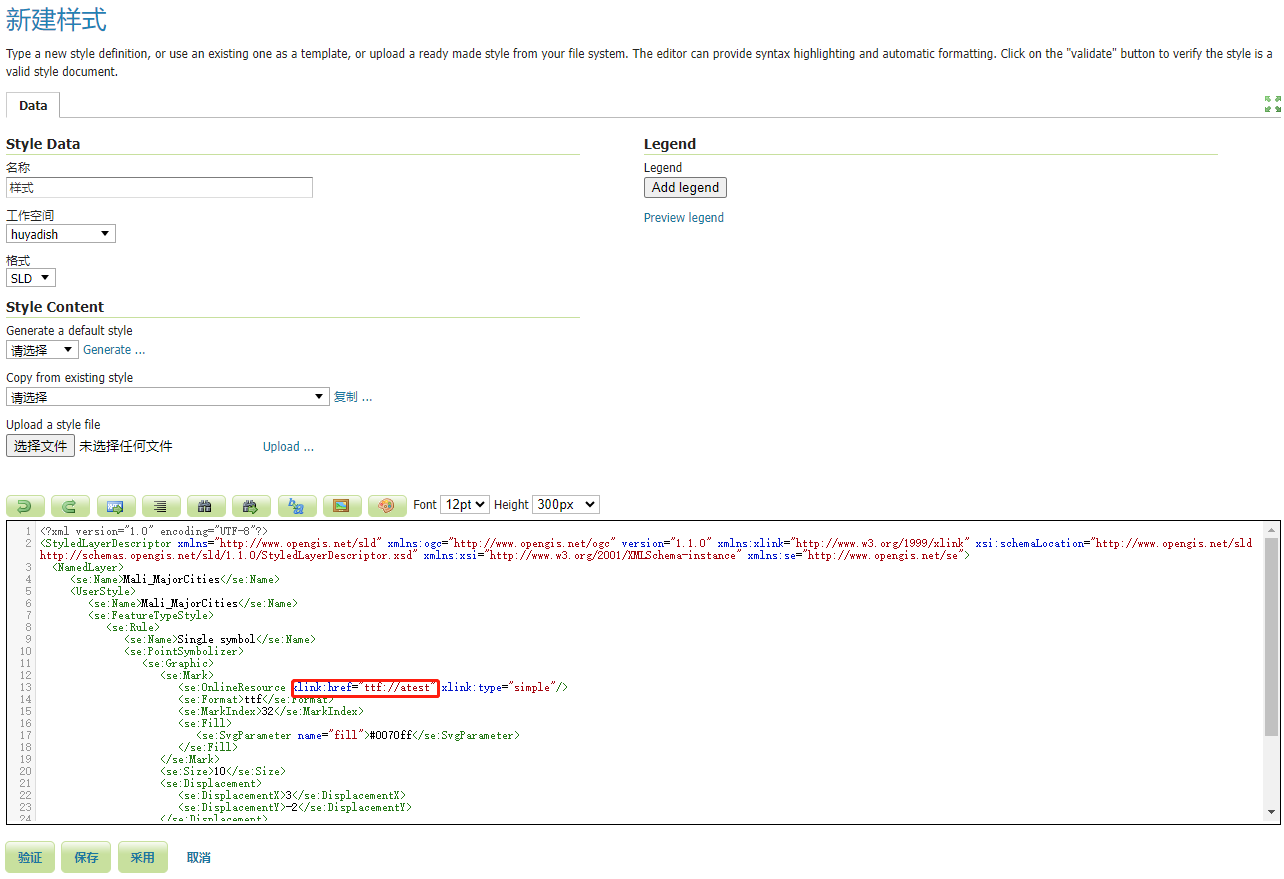
Task: Click the <se:Size>10 line
Action: point(223,771)
